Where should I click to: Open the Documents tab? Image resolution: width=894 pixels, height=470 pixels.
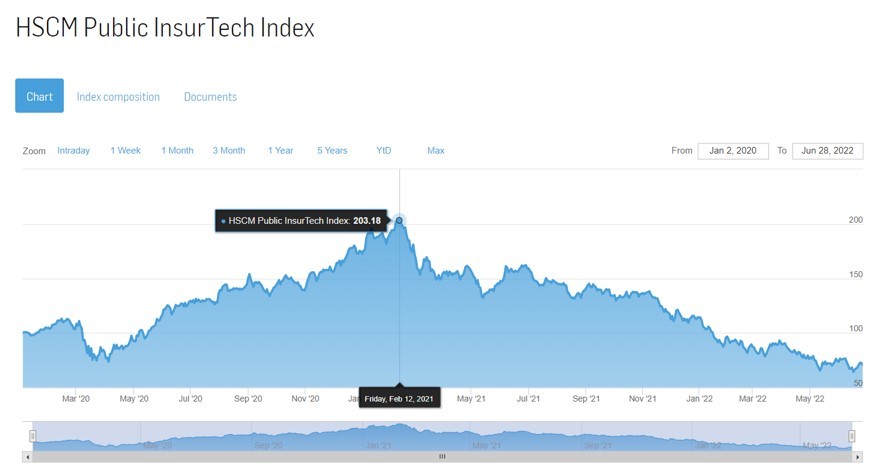point(210,97)
